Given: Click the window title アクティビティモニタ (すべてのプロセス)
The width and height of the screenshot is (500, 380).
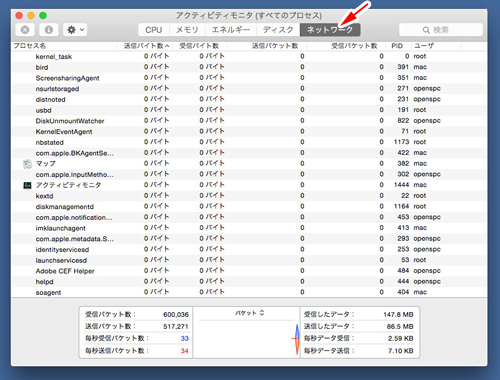Looking at the screenshot, I should pyautogui.click(x=249, y=15).
